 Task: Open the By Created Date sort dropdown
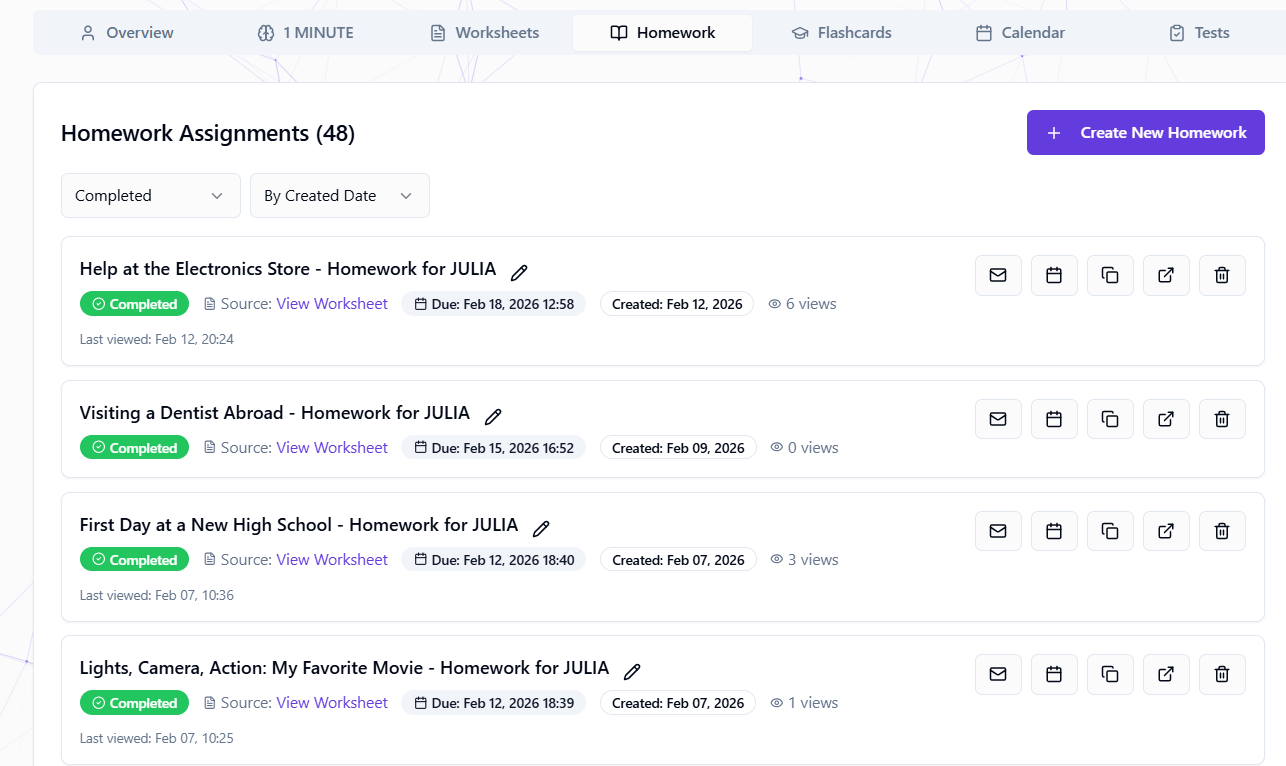340,196
